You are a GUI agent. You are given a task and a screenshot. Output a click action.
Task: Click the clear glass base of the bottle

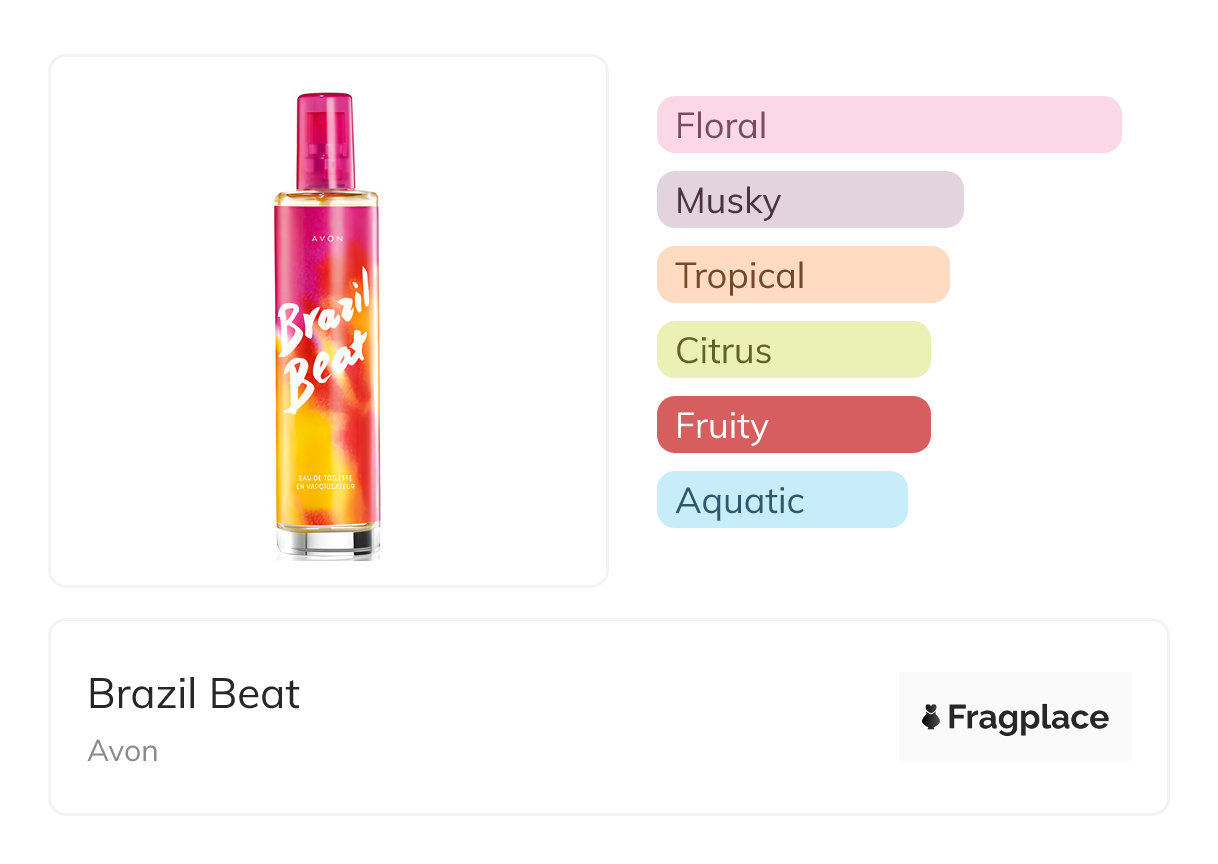[328, 543]
